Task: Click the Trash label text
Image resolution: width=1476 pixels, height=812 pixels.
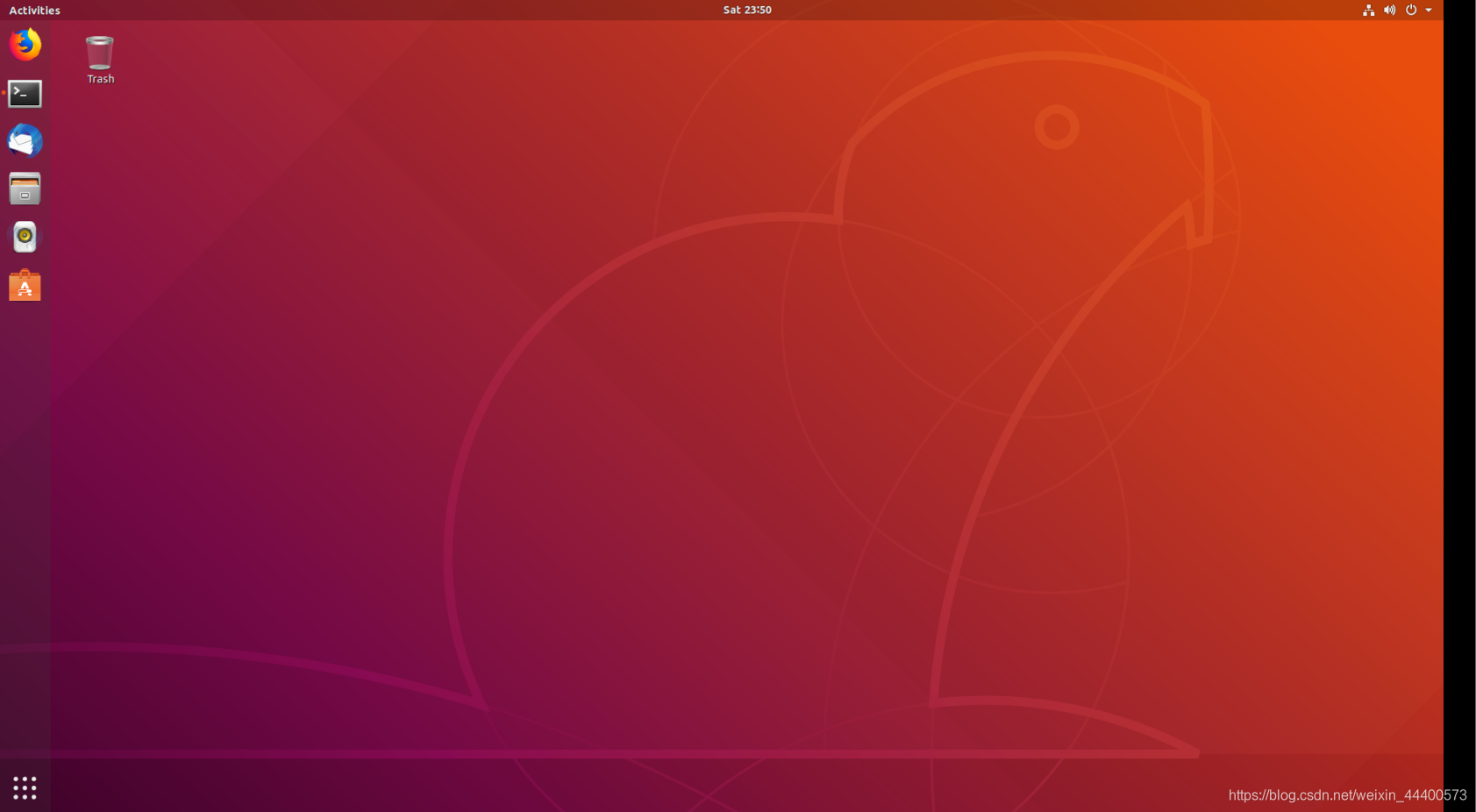Action: (x=100, y=79)
